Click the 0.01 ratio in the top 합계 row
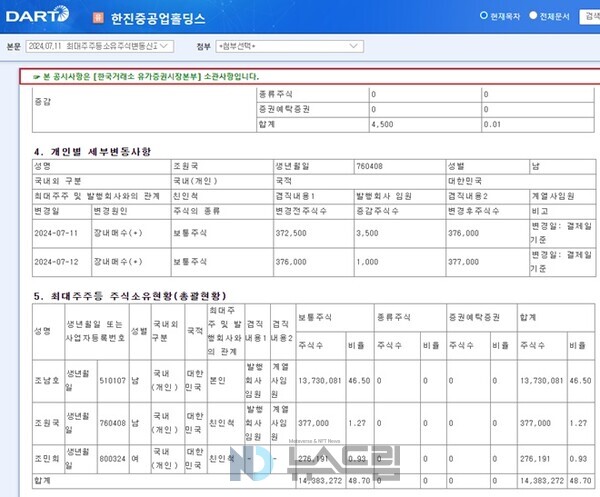The height and width of the screenshot is (497, 600). [492, 124]
